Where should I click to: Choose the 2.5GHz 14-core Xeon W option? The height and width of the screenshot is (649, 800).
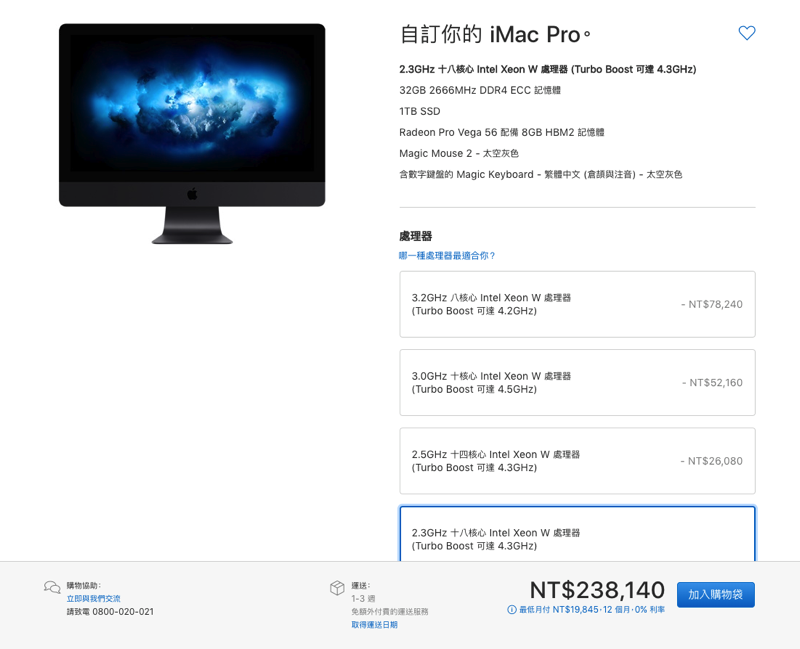[577, 461]
